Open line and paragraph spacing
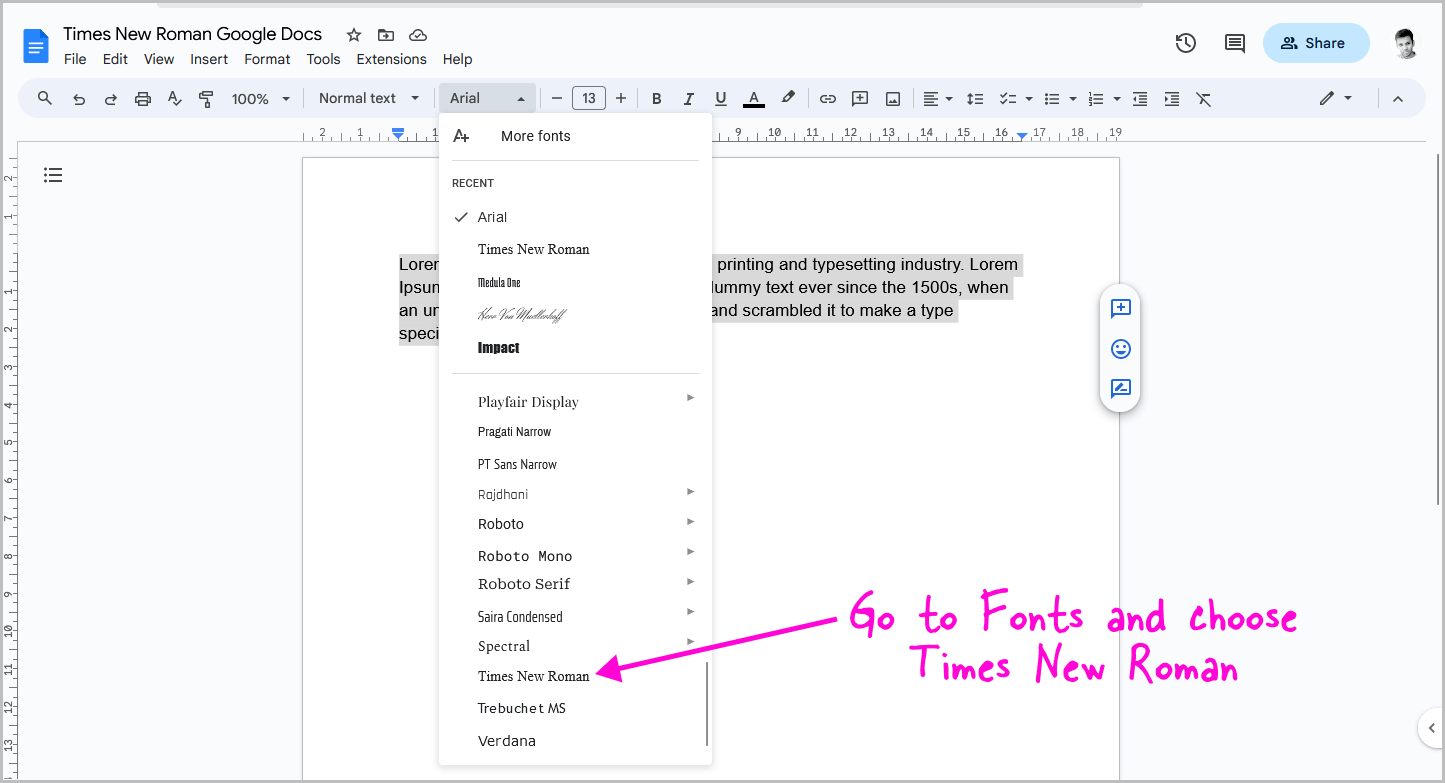Image resolution: width=1445 pixels, height=783 pixels. point(975,98)
